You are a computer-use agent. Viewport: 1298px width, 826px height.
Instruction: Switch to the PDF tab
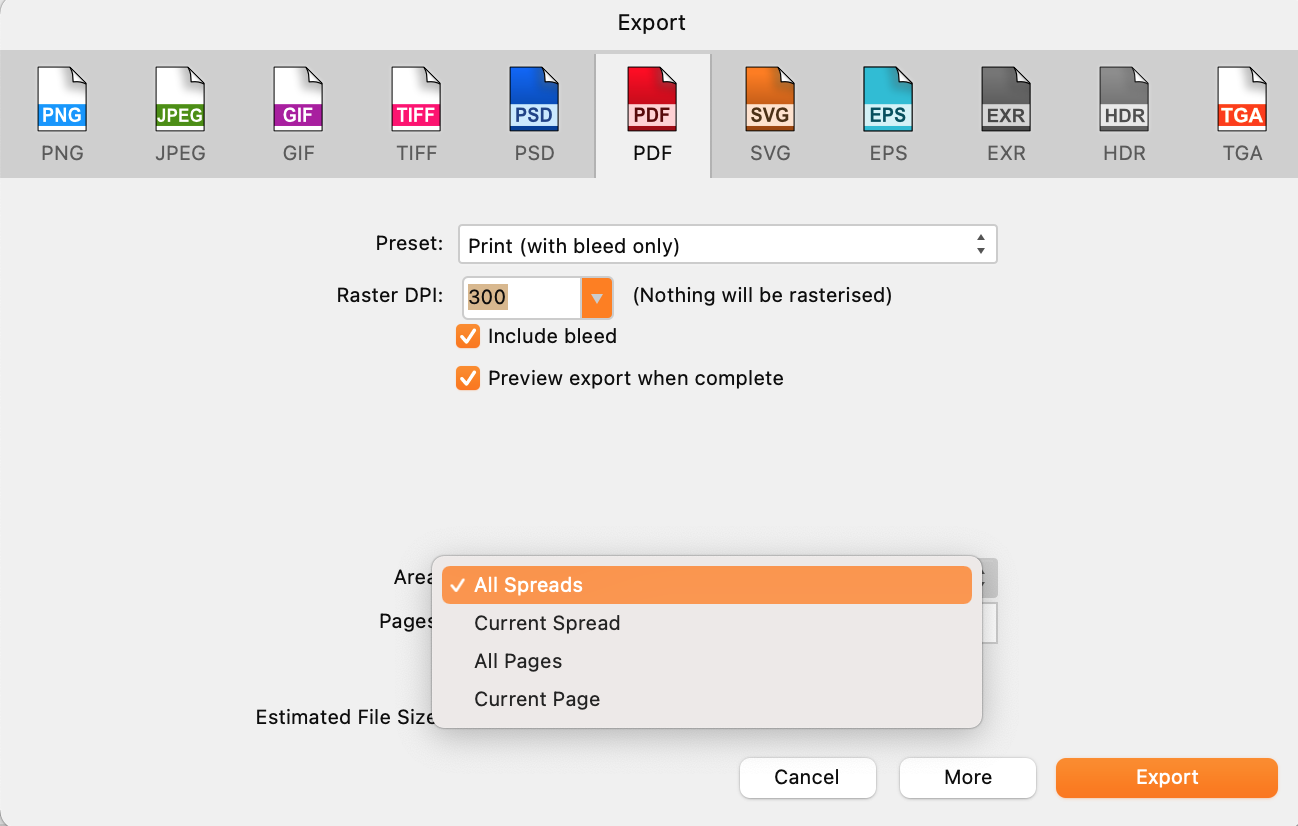pos(652,113)
